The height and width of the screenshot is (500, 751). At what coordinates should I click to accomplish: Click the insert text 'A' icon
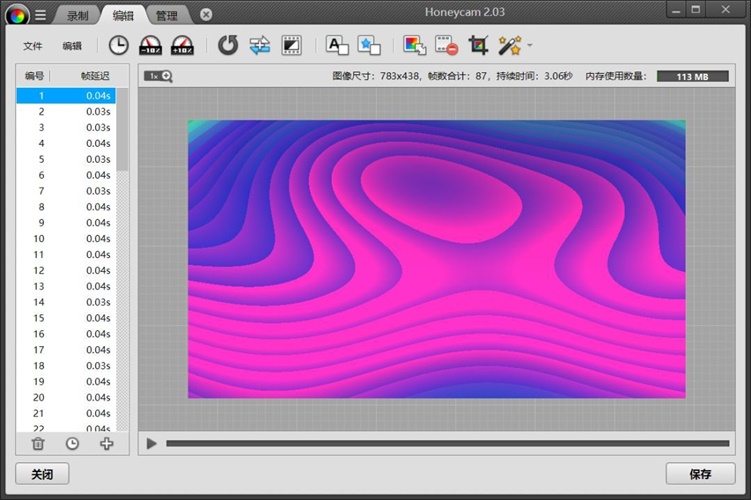click(337, 45)
